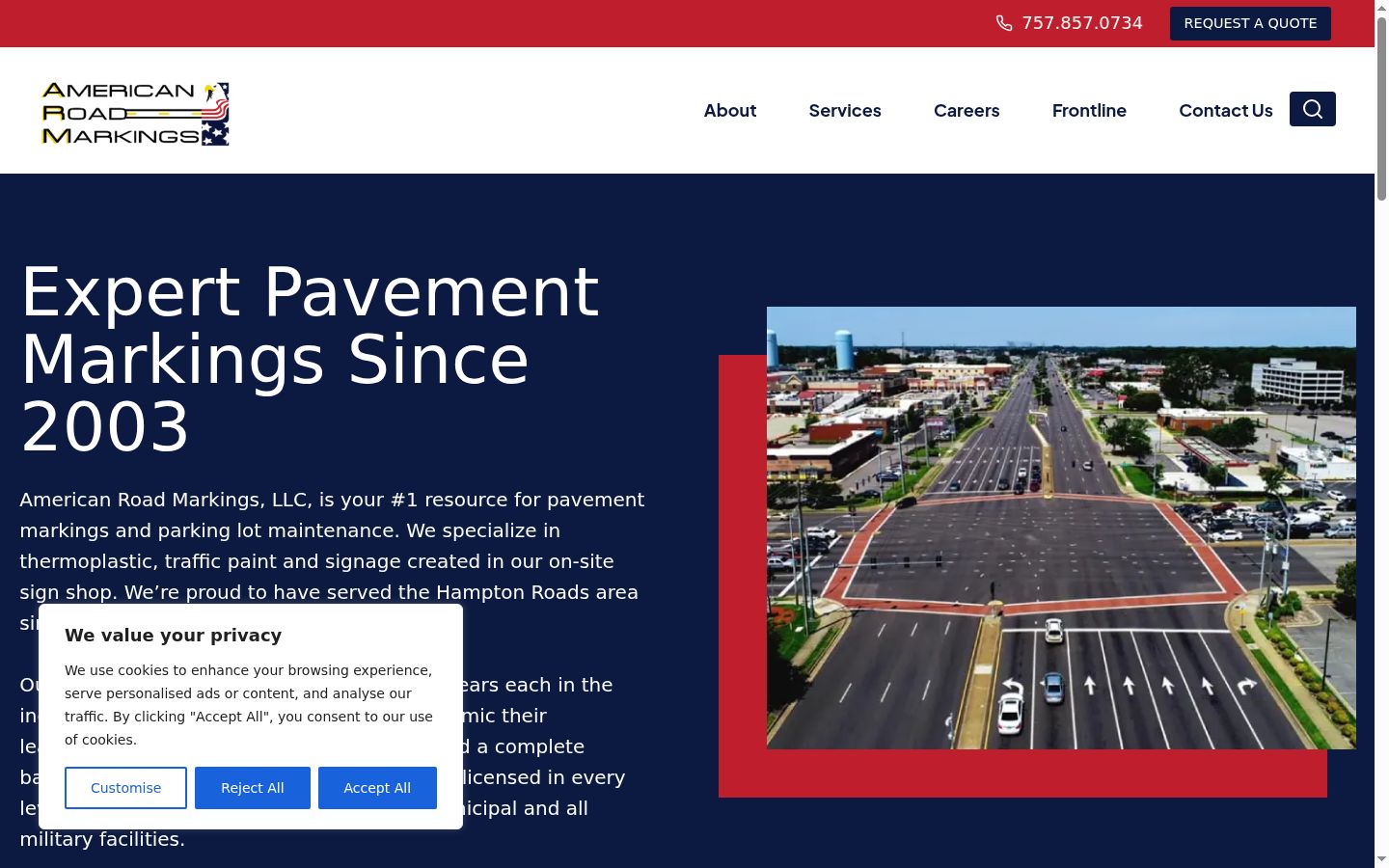This screenshot has width=1389, height=868.
Task: Click the heading "Expert Pavement Markings Since 2003"
Action: (310, 359)
